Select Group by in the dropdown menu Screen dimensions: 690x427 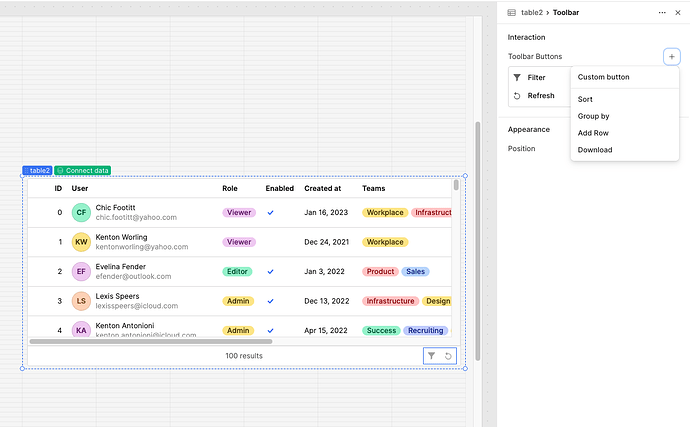593,116
